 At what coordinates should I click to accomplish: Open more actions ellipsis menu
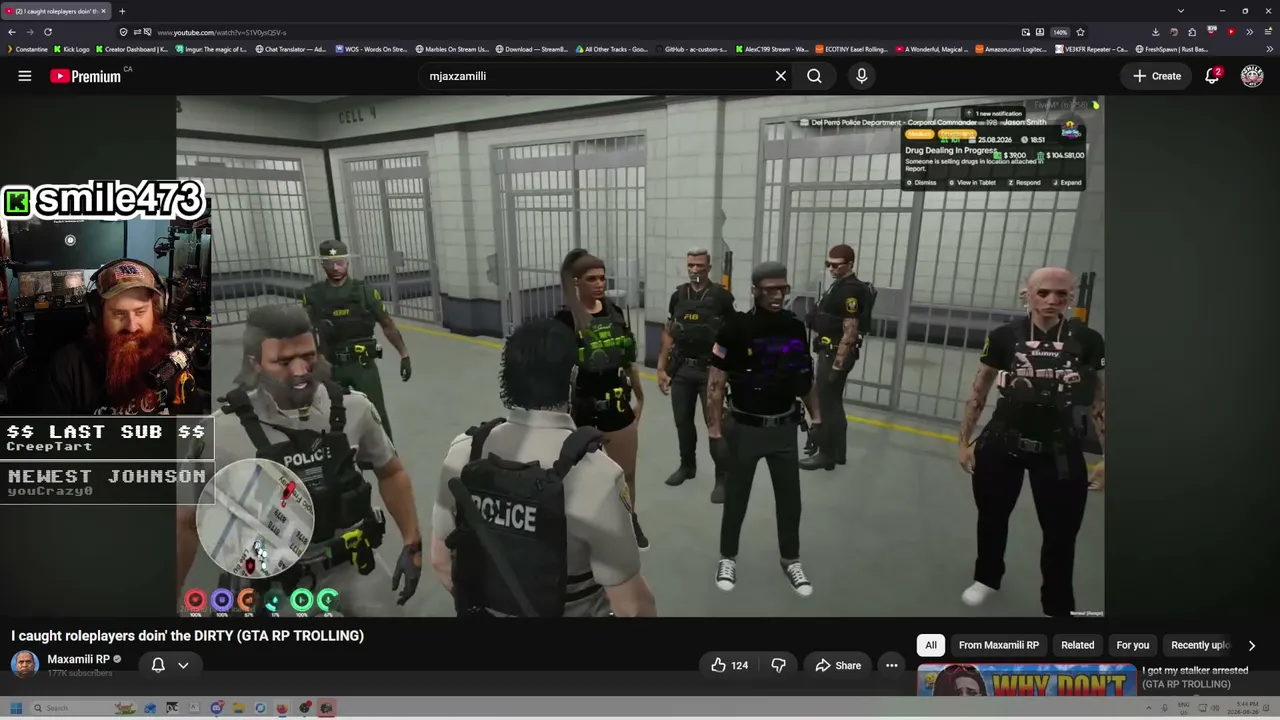tap(892, 665)
